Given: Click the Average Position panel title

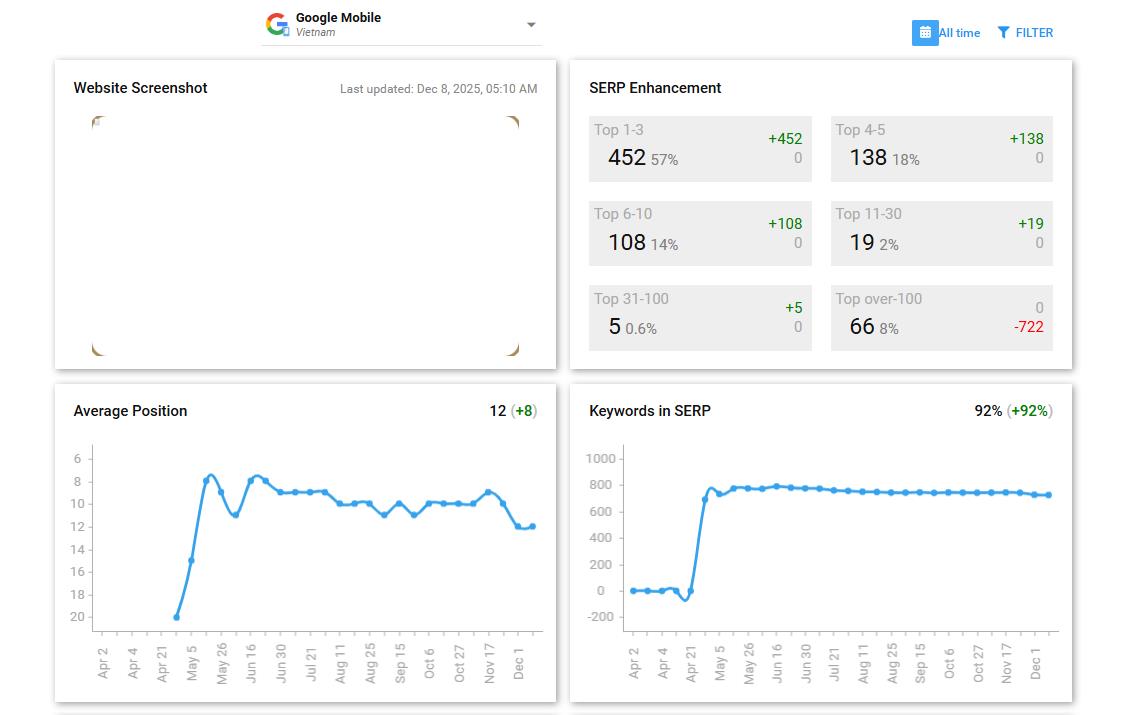Looking at the screenshot, I should click(x=131, y=411).
